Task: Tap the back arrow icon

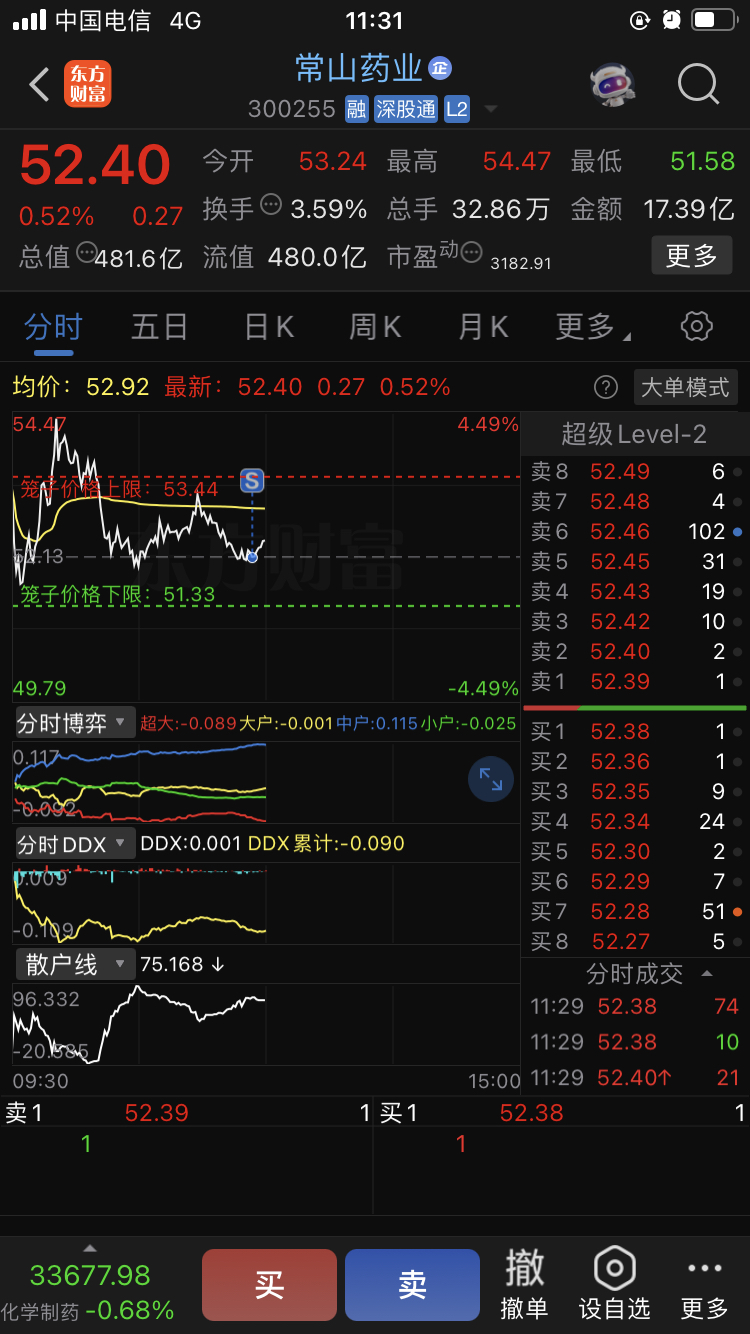Action: pyautogui.click(x=39, y=85)
